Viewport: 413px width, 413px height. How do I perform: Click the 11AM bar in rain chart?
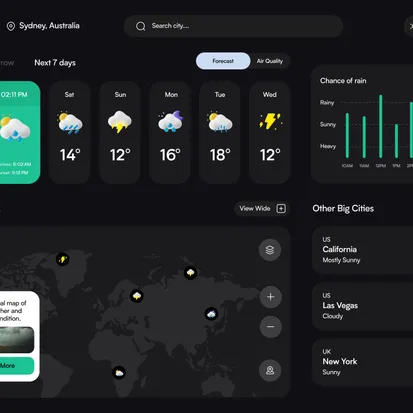click(364, 137)
